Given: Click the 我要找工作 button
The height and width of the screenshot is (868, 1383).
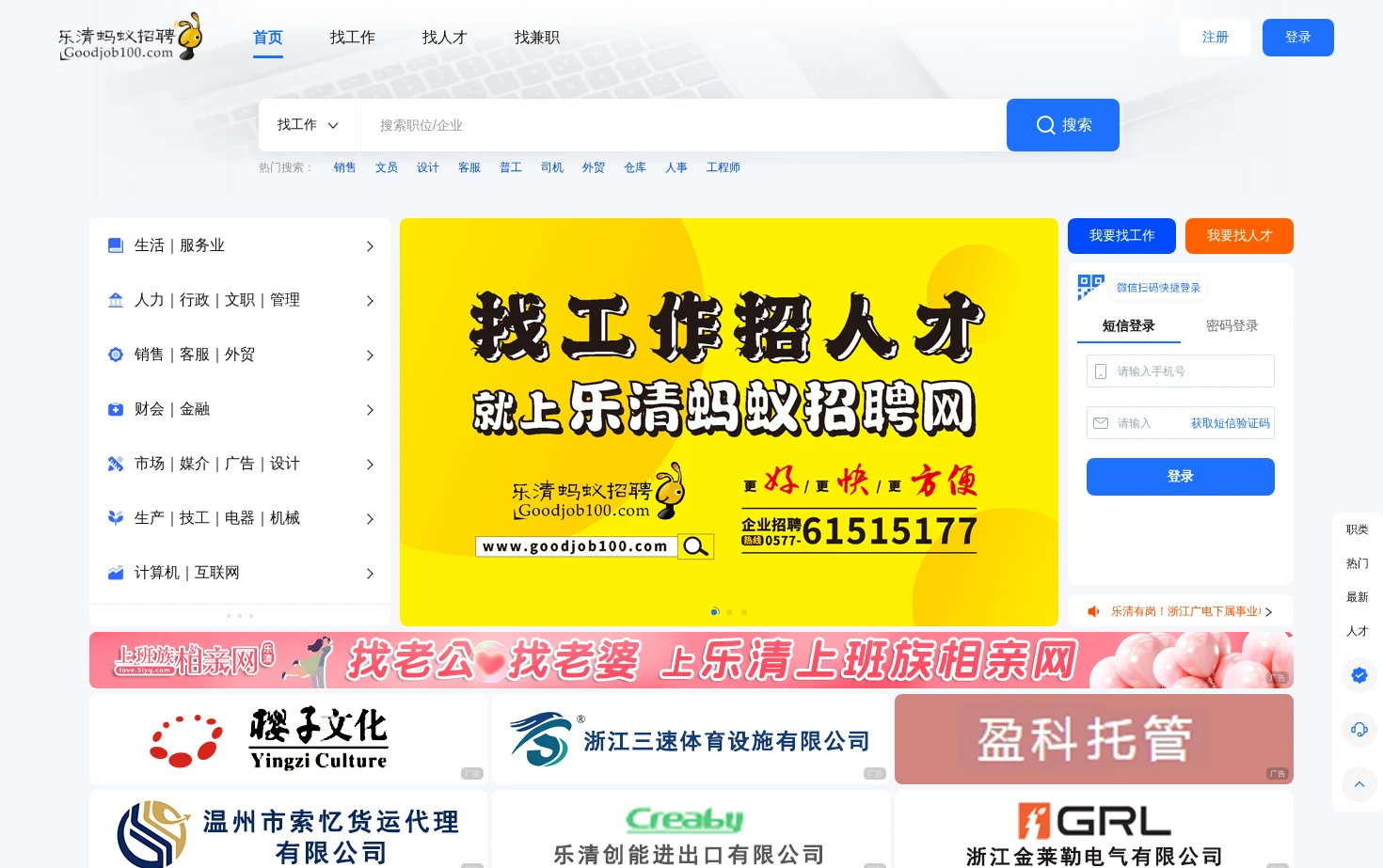Looking at the screenshot, I should (1121, 236).
